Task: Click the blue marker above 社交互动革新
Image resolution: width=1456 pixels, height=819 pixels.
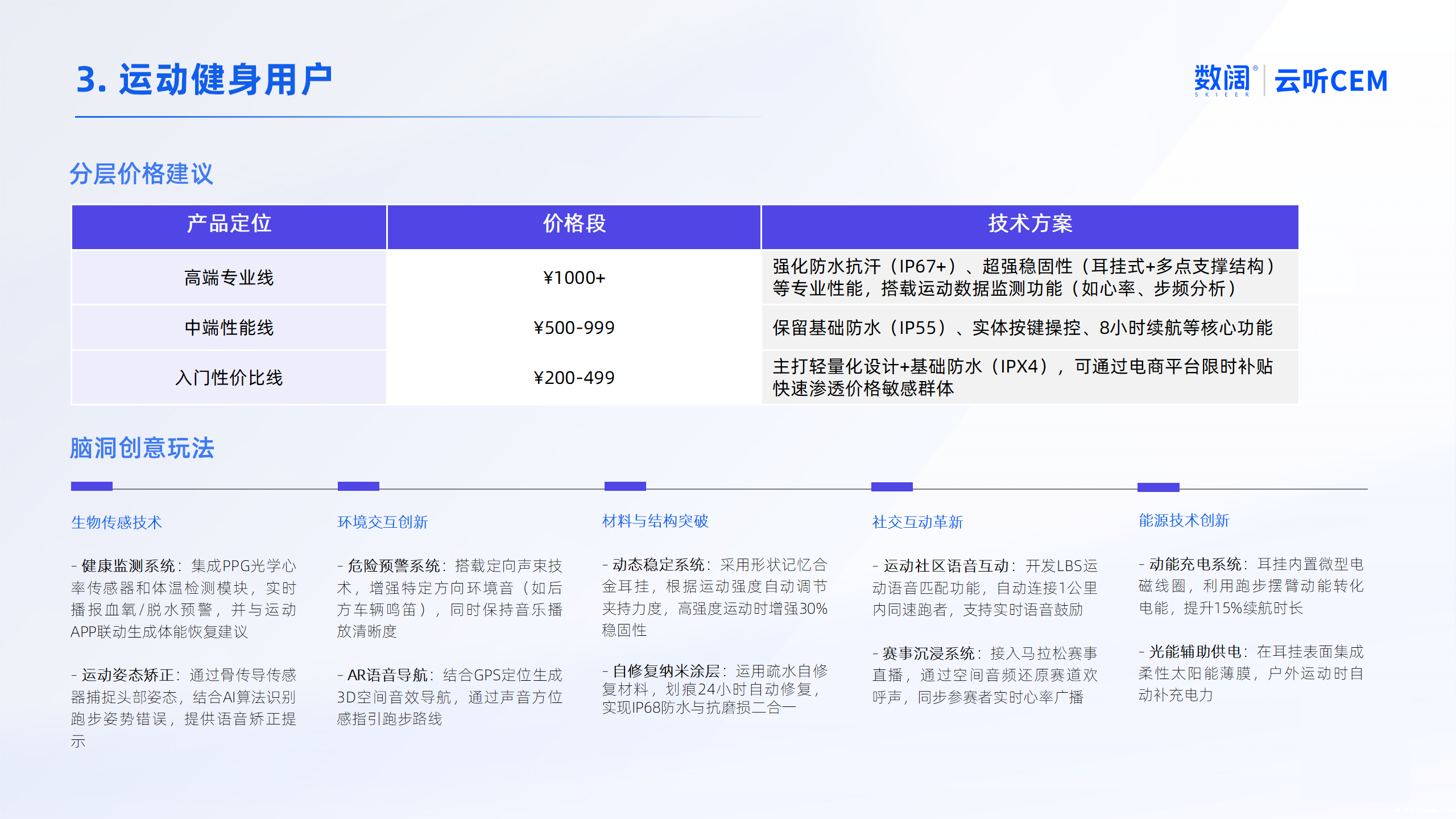Action: [892, 487]
